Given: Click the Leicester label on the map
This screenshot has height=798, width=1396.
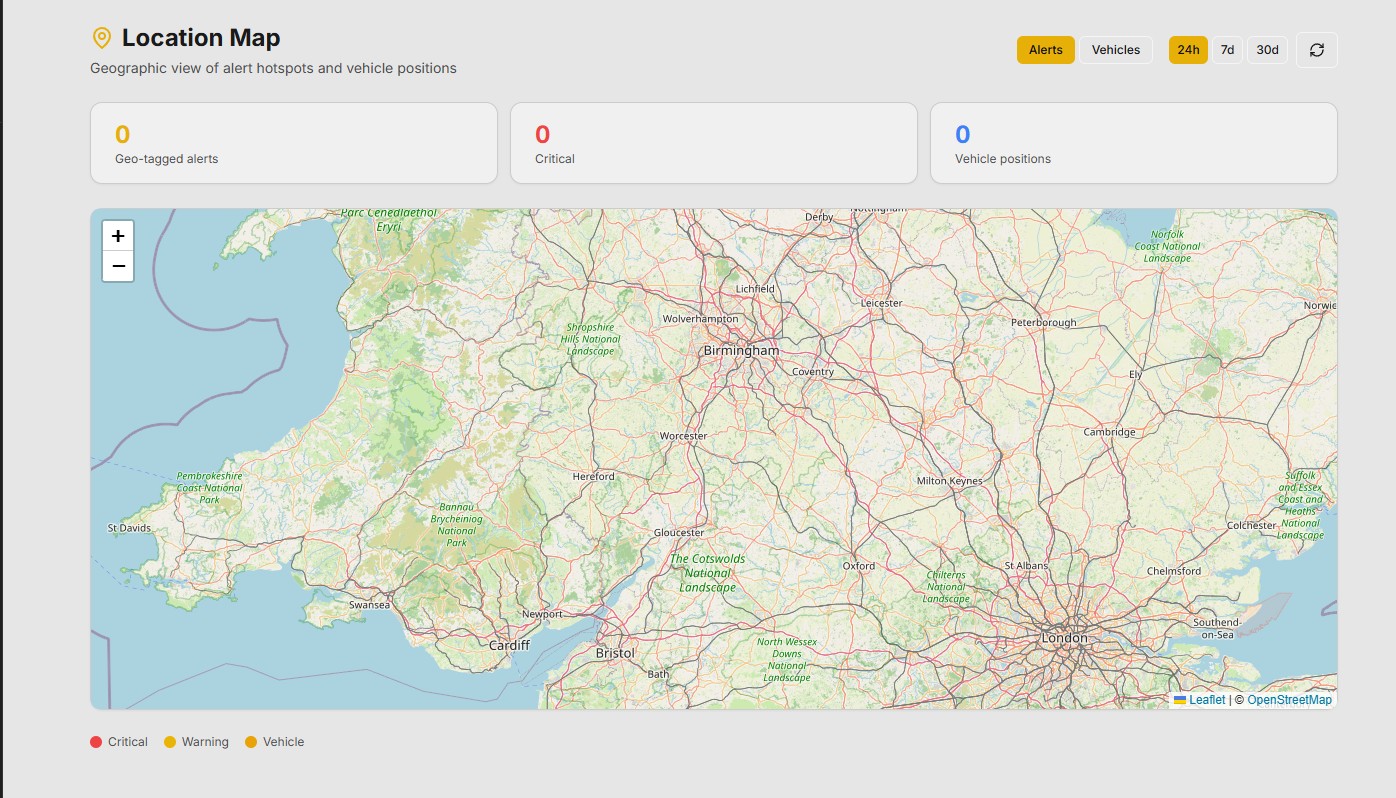Looking at the screenshot, I should pos(881,302).
